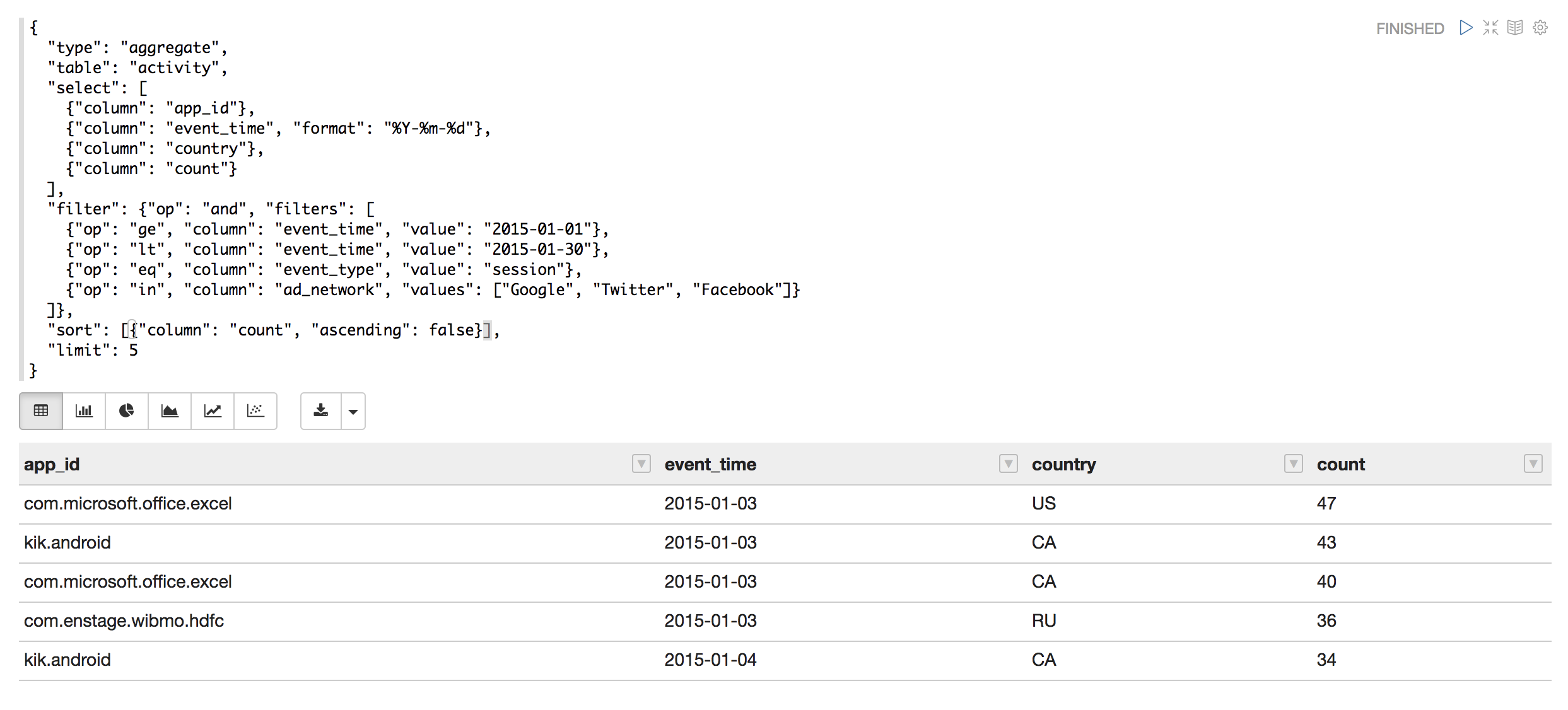Place cursor on "type": "aggregate" line

[137, 48]
